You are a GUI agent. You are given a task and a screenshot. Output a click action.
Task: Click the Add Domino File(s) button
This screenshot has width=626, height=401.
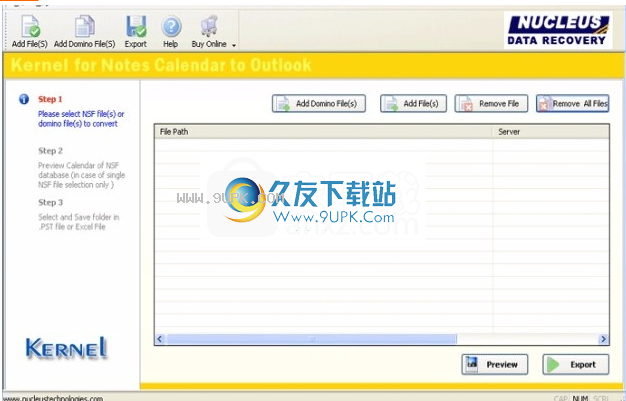319,104
